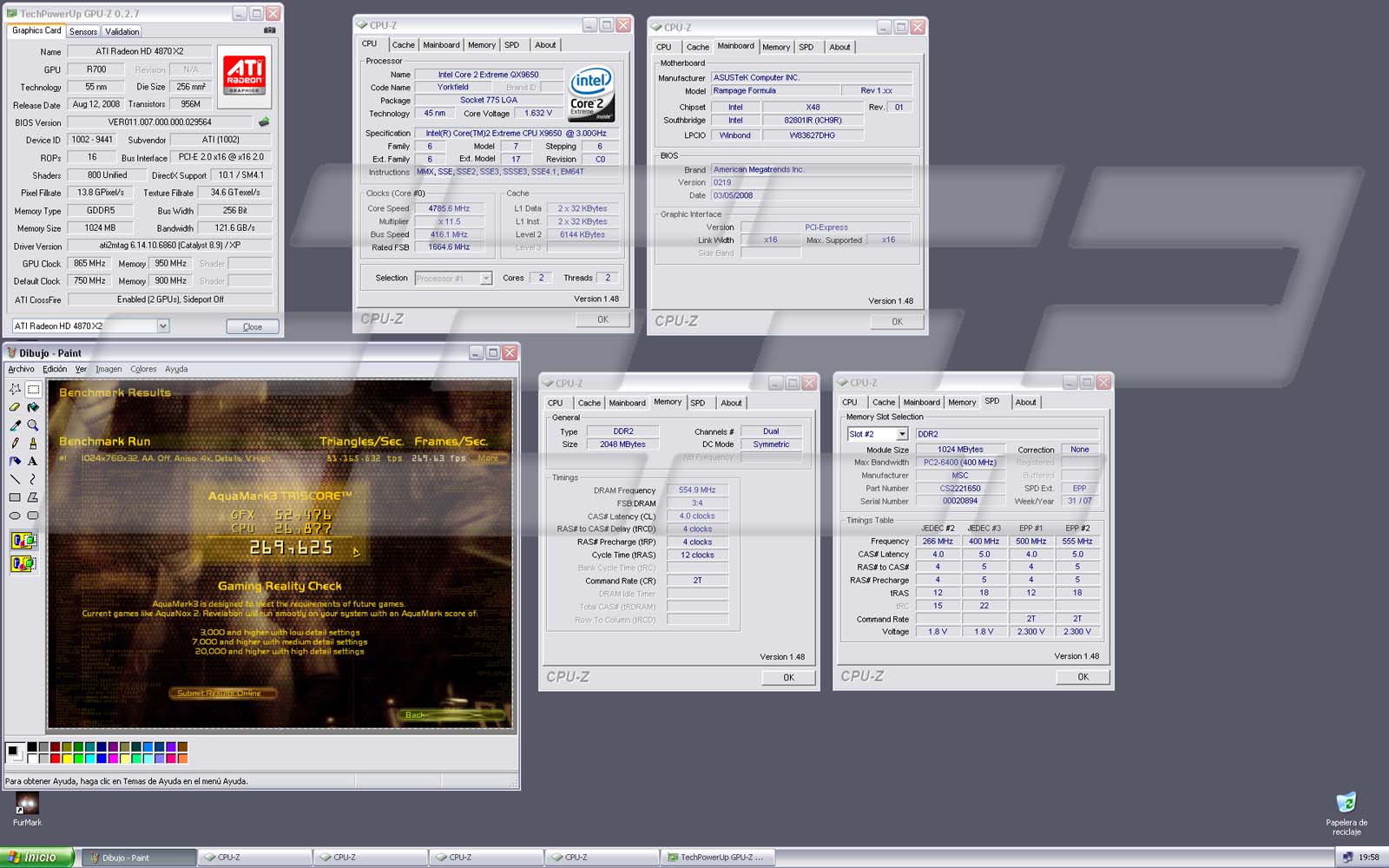Select the bright red color swatch
Viewport: 1389px width, 868px height.
point(55,758)
